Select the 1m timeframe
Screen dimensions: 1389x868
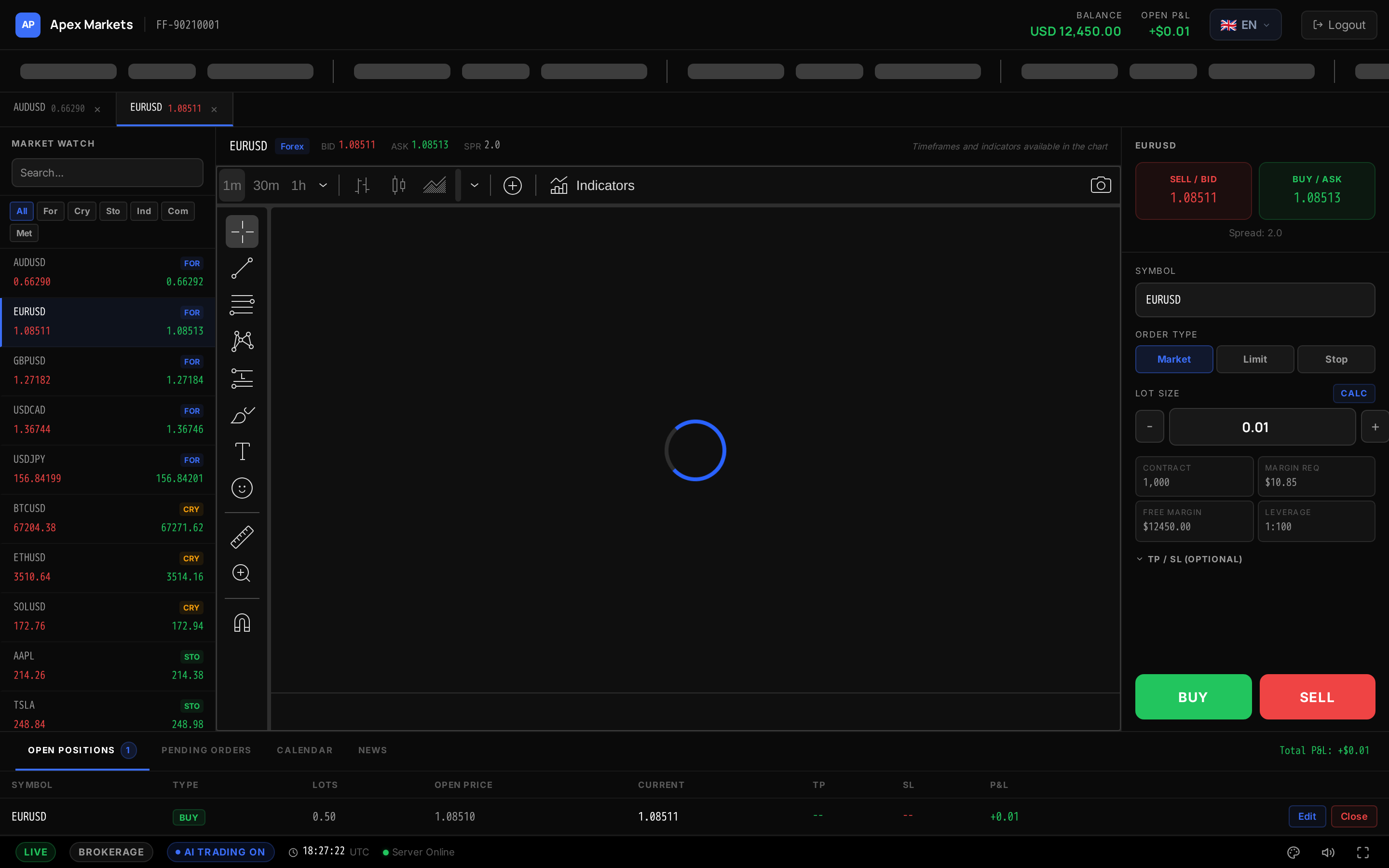pos(232,186)
